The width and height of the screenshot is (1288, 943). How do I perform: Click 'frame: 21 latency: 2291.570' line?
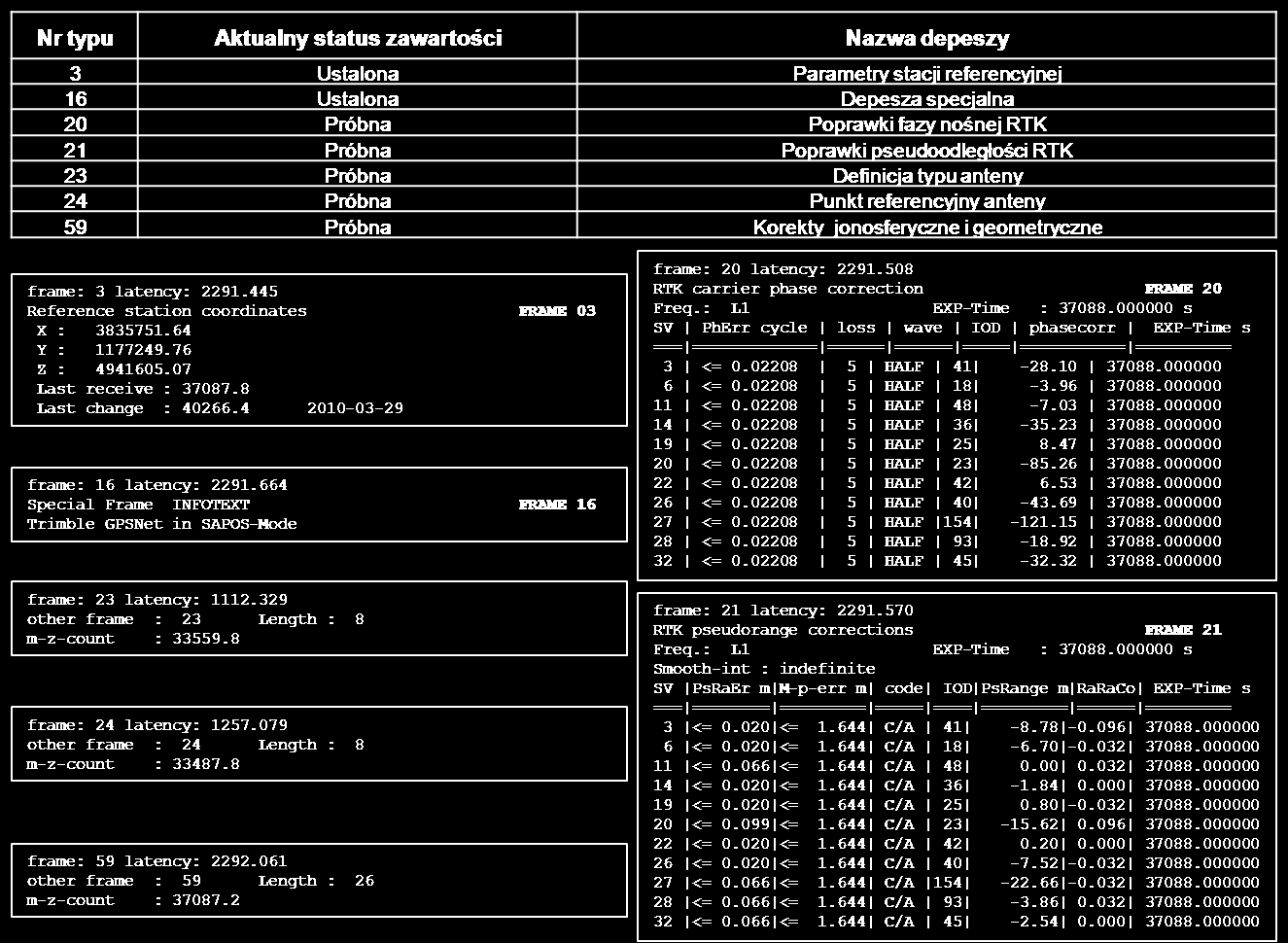click(783, 611)
